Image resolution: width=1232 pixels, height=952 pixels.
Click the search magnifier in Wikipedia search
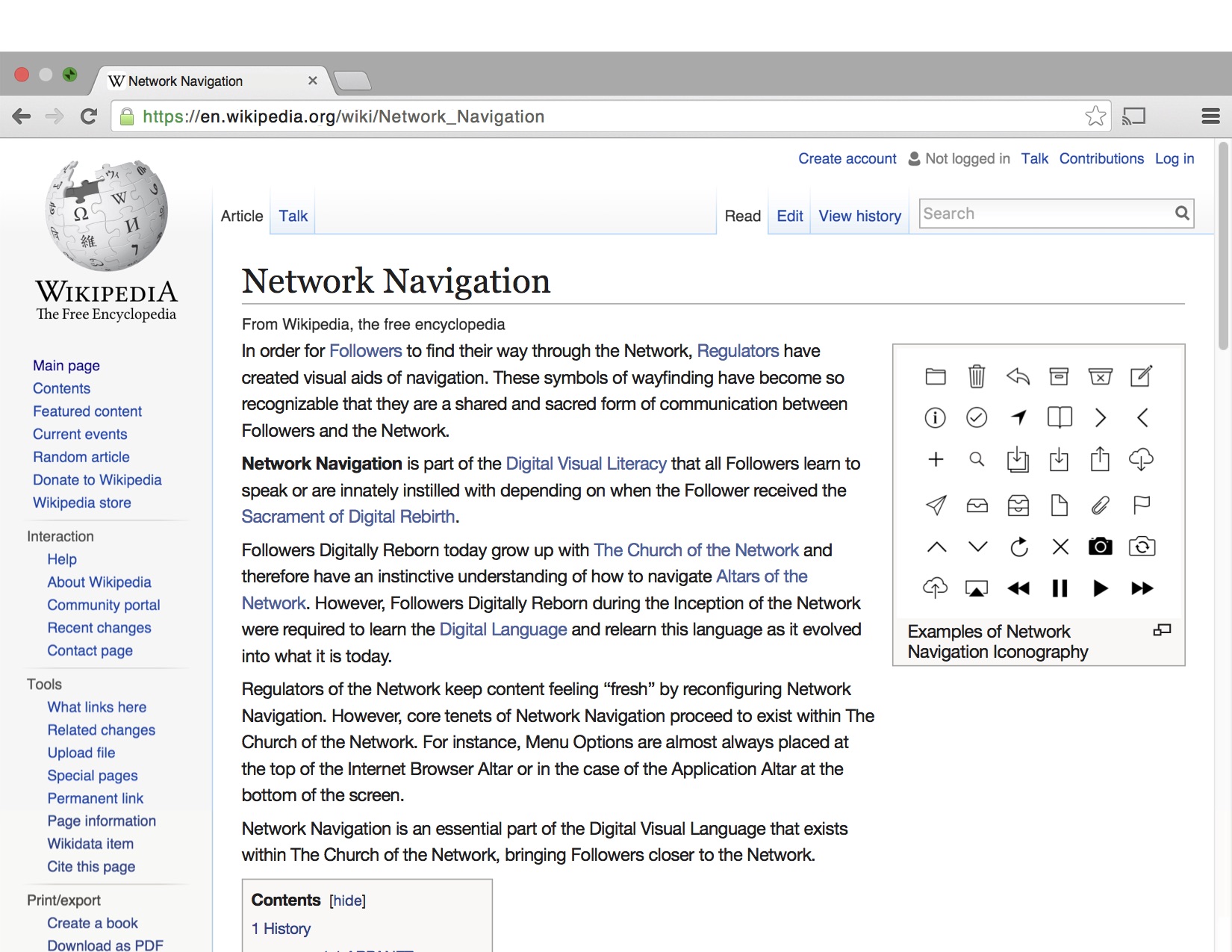1182,214
